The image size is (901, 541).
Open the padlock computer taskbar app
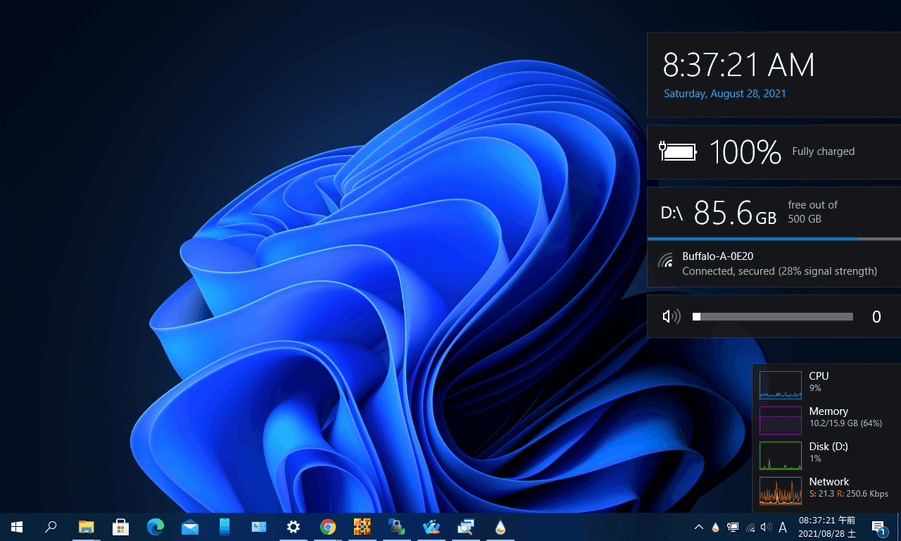(396, 527)
